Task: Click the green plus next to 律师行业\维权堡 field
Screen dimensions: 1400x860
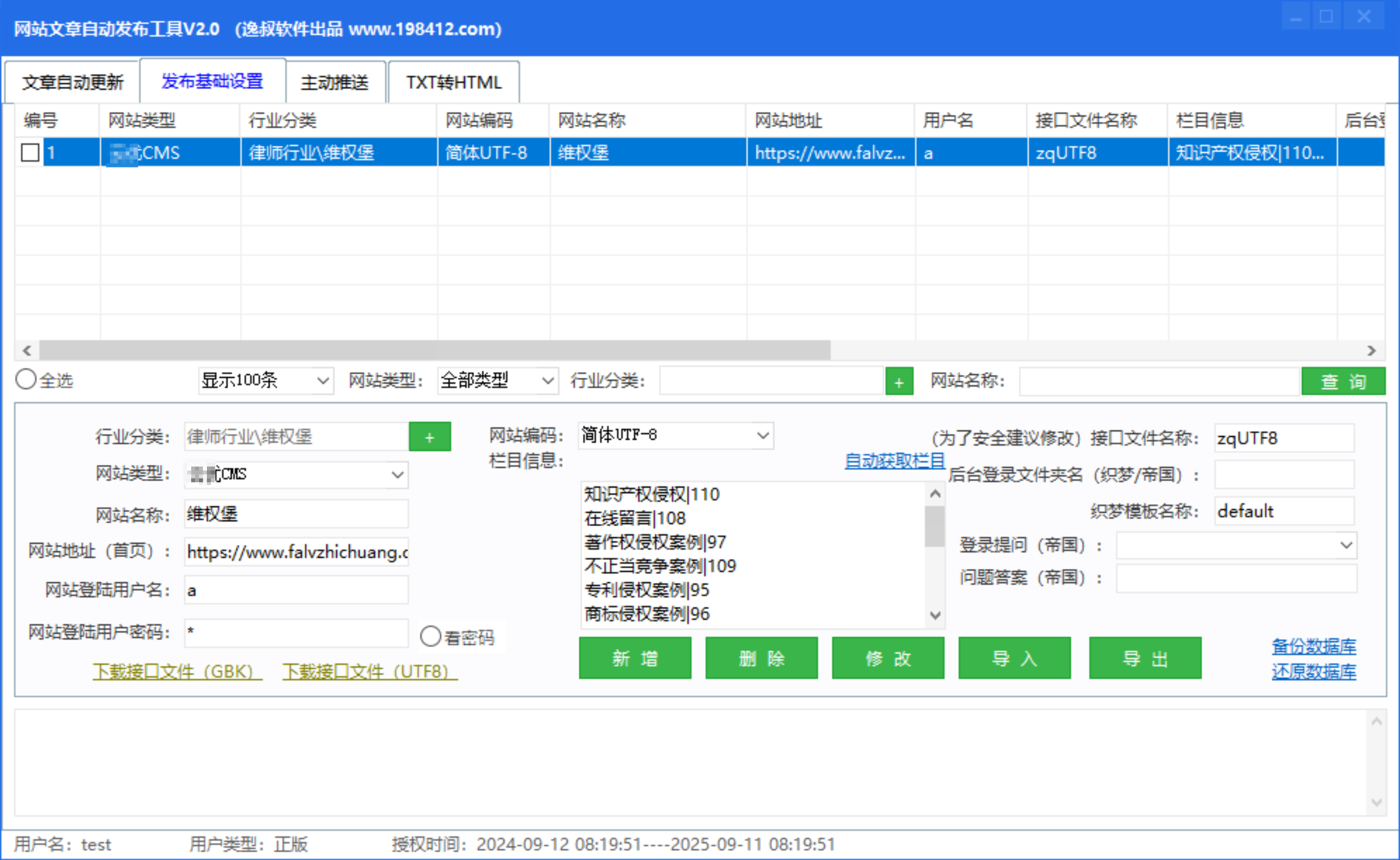Action: pos(430,437)
